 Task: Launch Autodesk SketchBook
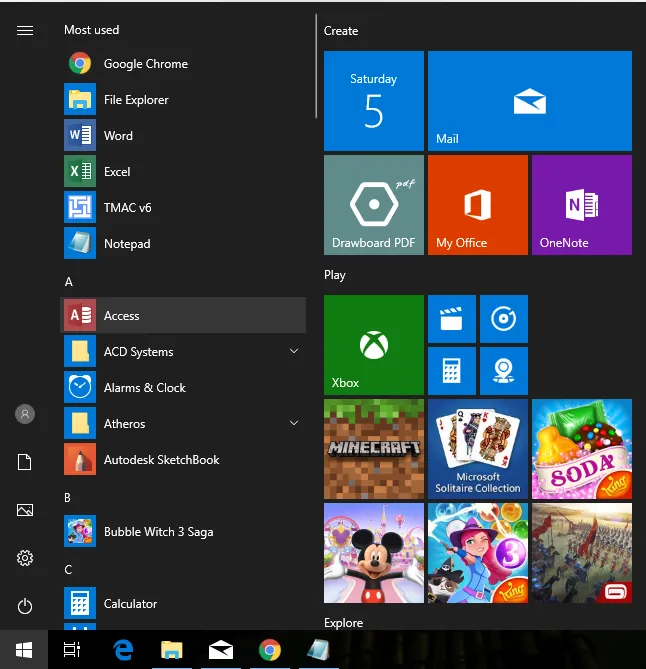click(x=183, y=460)
